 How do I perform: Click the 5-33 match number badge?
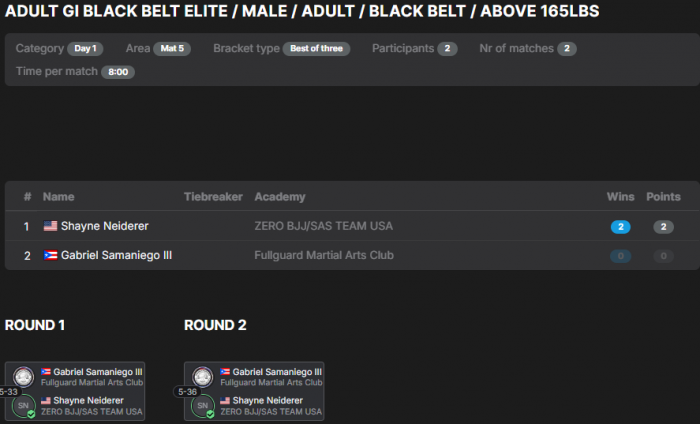point(8,392)
